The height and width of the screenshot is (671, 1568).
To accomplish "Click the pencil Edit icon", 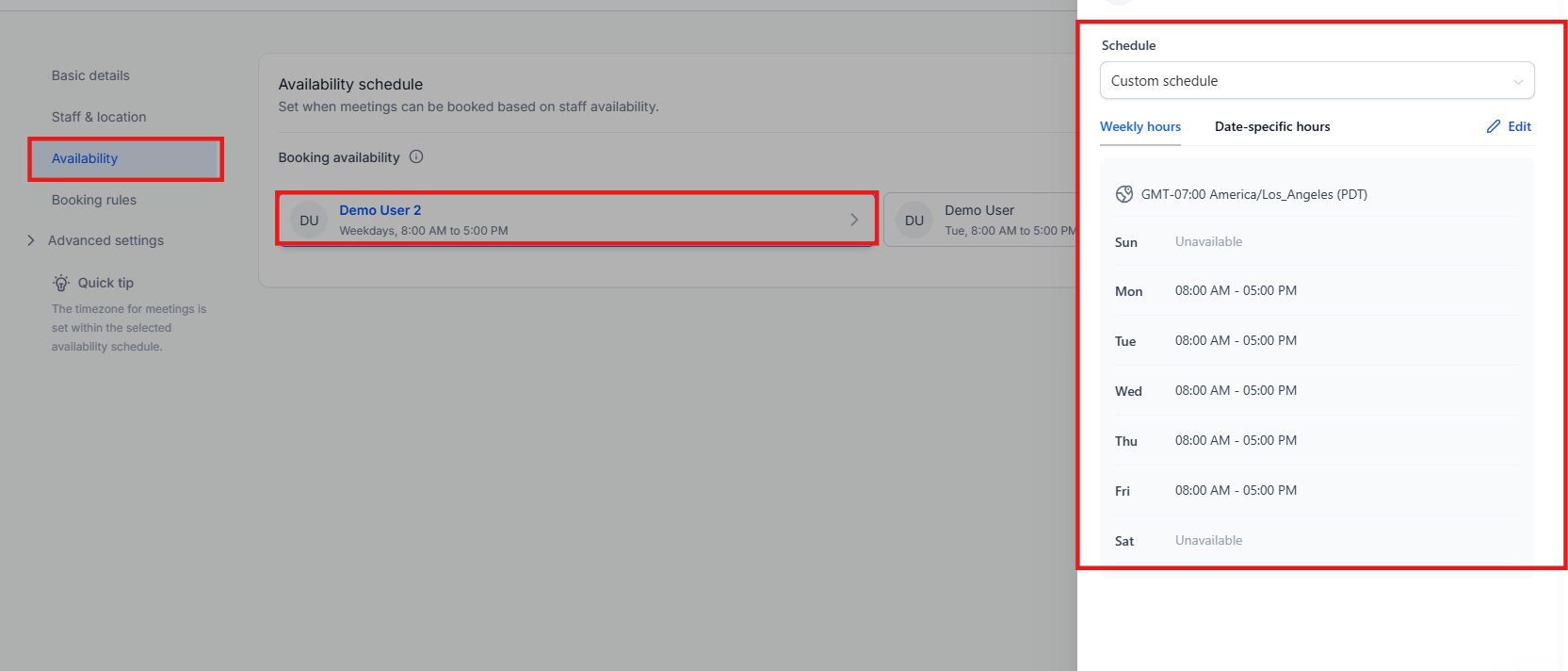I will click(1494, 126).
